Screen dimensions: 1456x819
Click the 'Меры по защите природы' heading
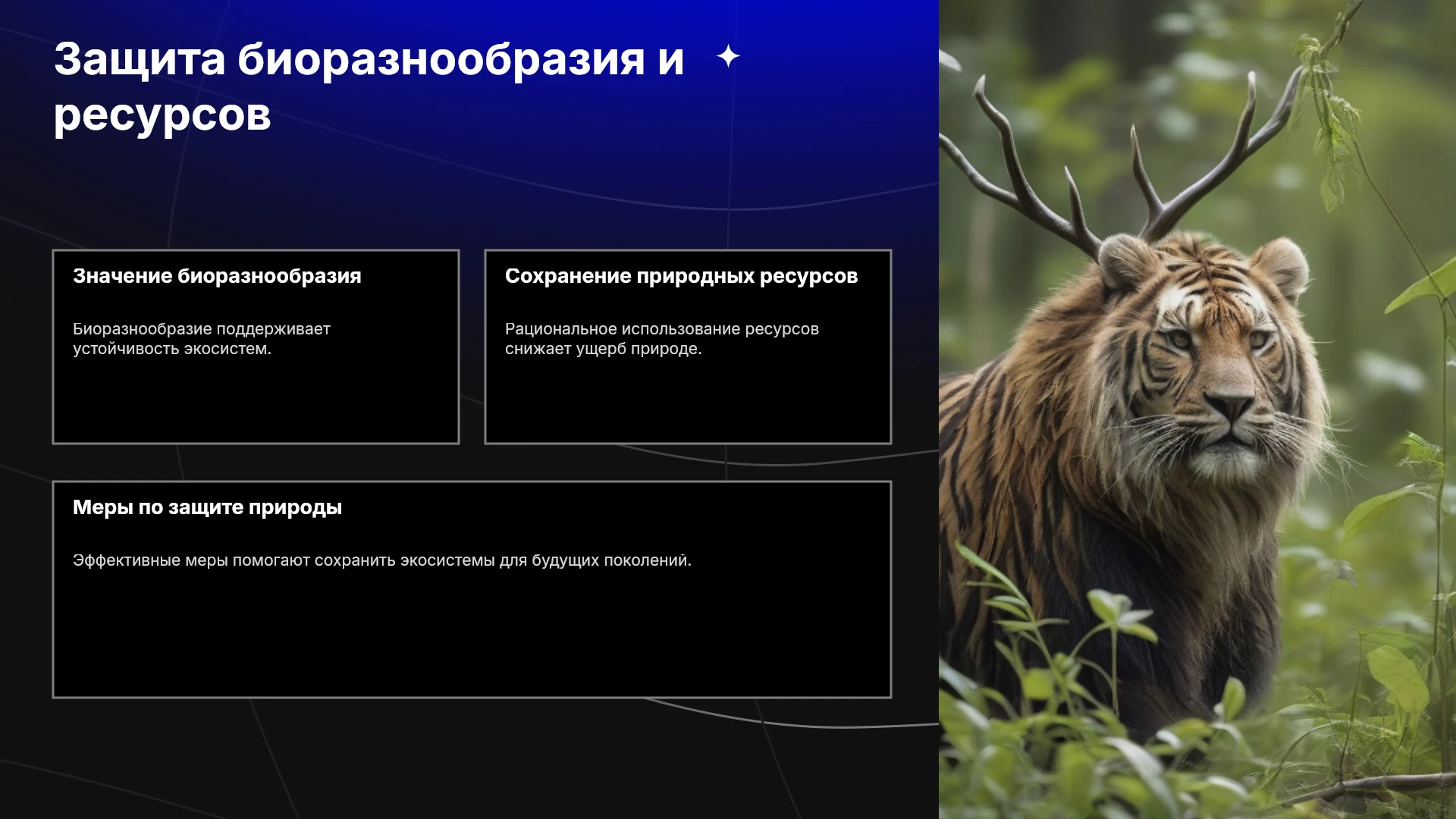pyautogui.click(x=207, y=507)
